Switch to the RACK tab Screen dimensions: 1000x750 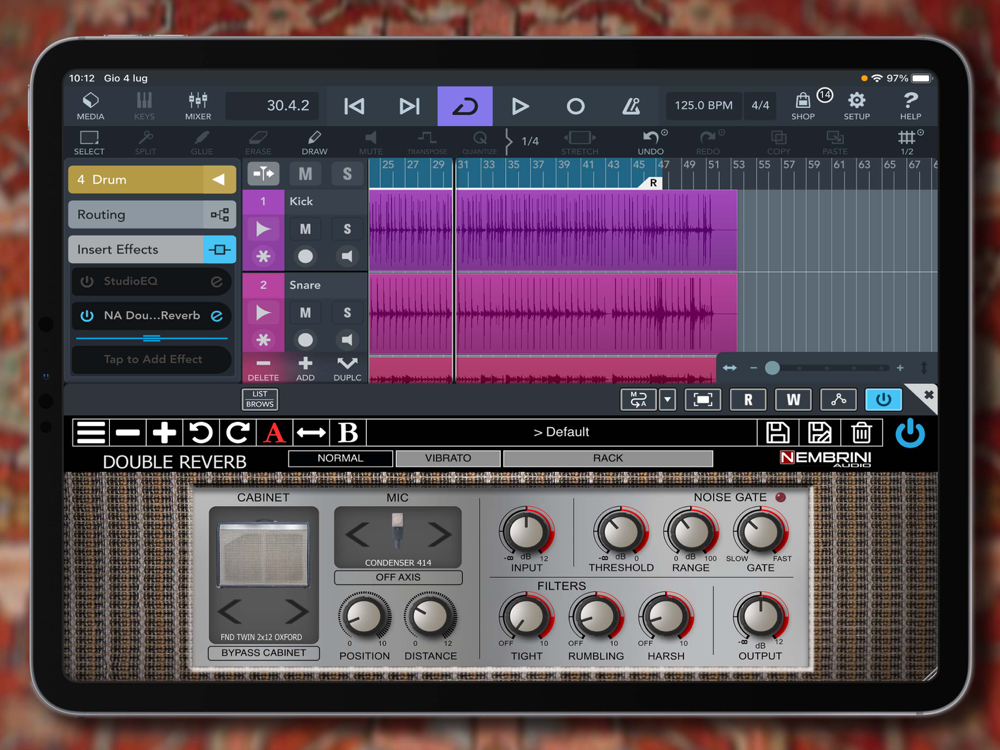pyautogui.click(x=607, y=458)
